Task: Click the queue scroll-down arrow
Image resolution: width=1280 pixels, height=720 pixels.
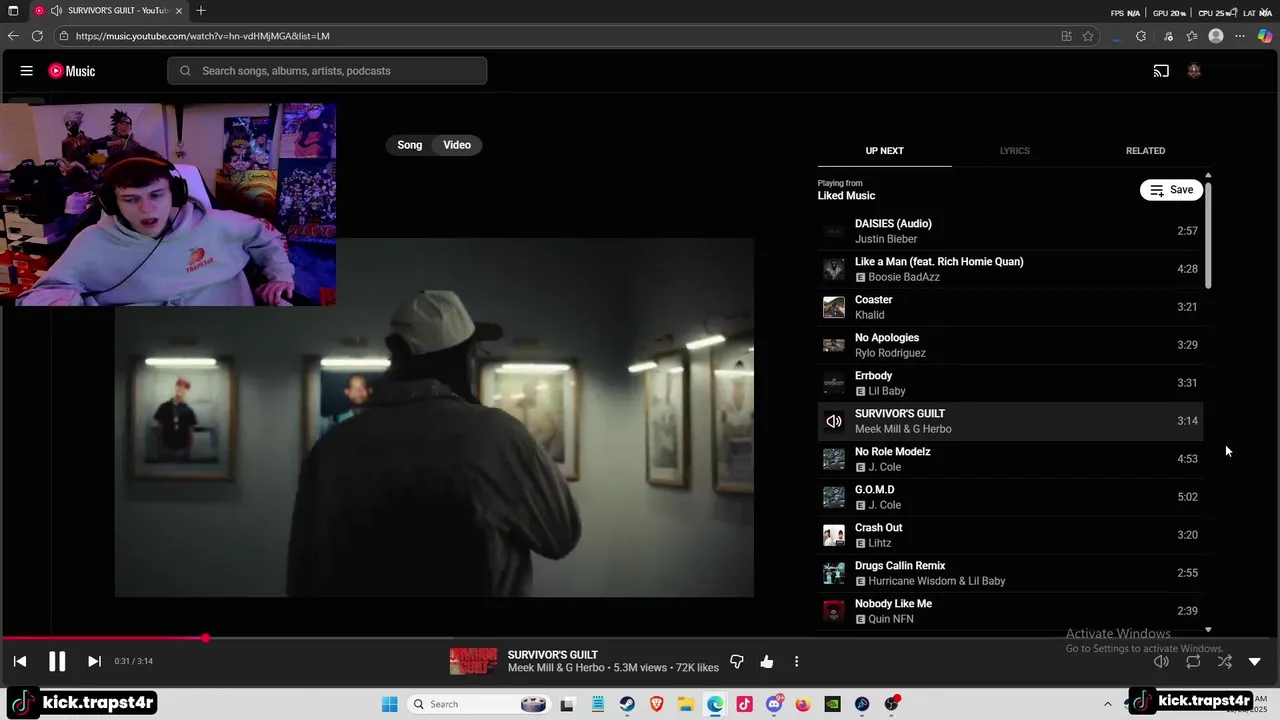Action: [1208, 630]
